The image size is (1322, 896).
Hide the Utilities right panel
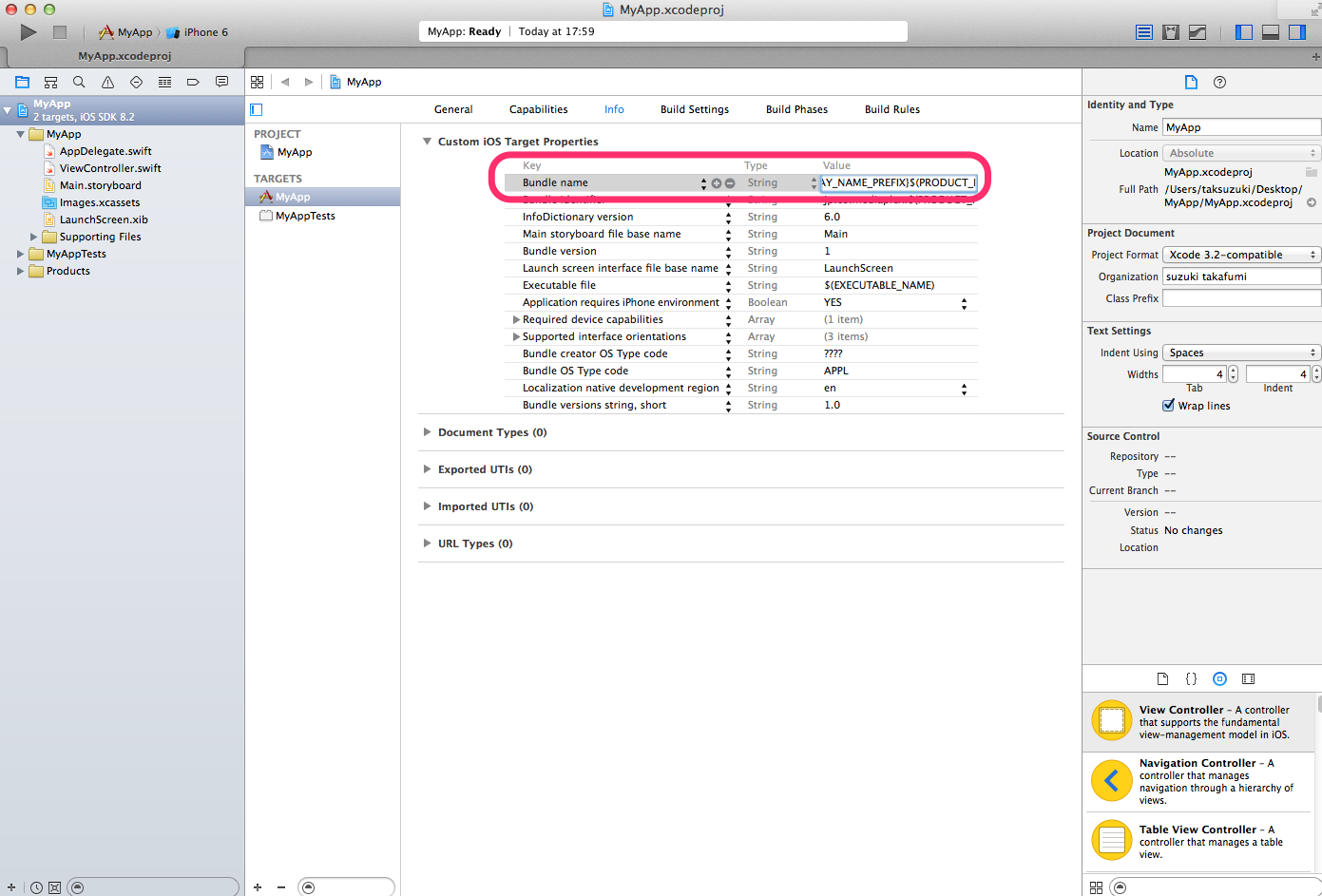[1297, 32]
